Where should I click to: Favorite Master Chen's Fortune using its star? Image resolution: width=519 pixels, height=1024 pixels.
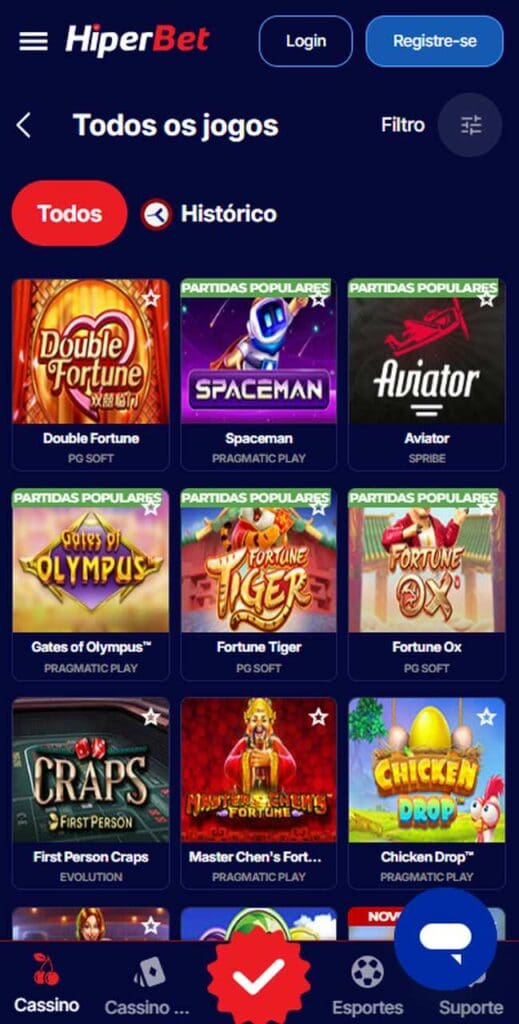point(319,716)
